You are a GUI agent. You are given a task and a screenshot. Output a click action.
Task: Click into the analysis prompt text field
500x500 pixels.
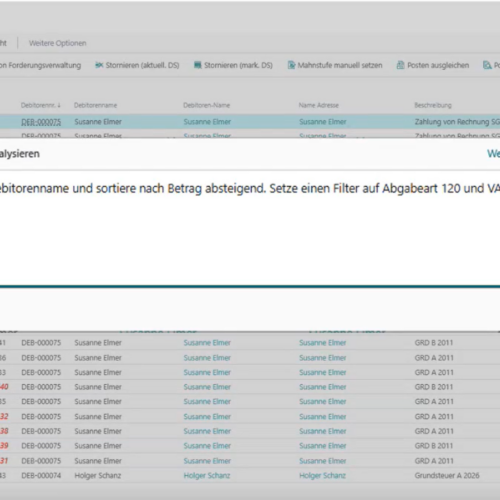point(250,228)
